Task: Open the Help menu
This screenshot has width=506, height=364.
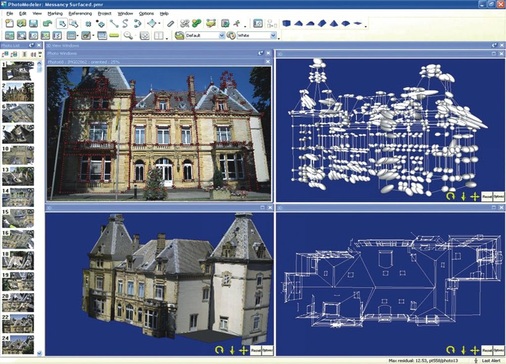Action: click(164, 13)
